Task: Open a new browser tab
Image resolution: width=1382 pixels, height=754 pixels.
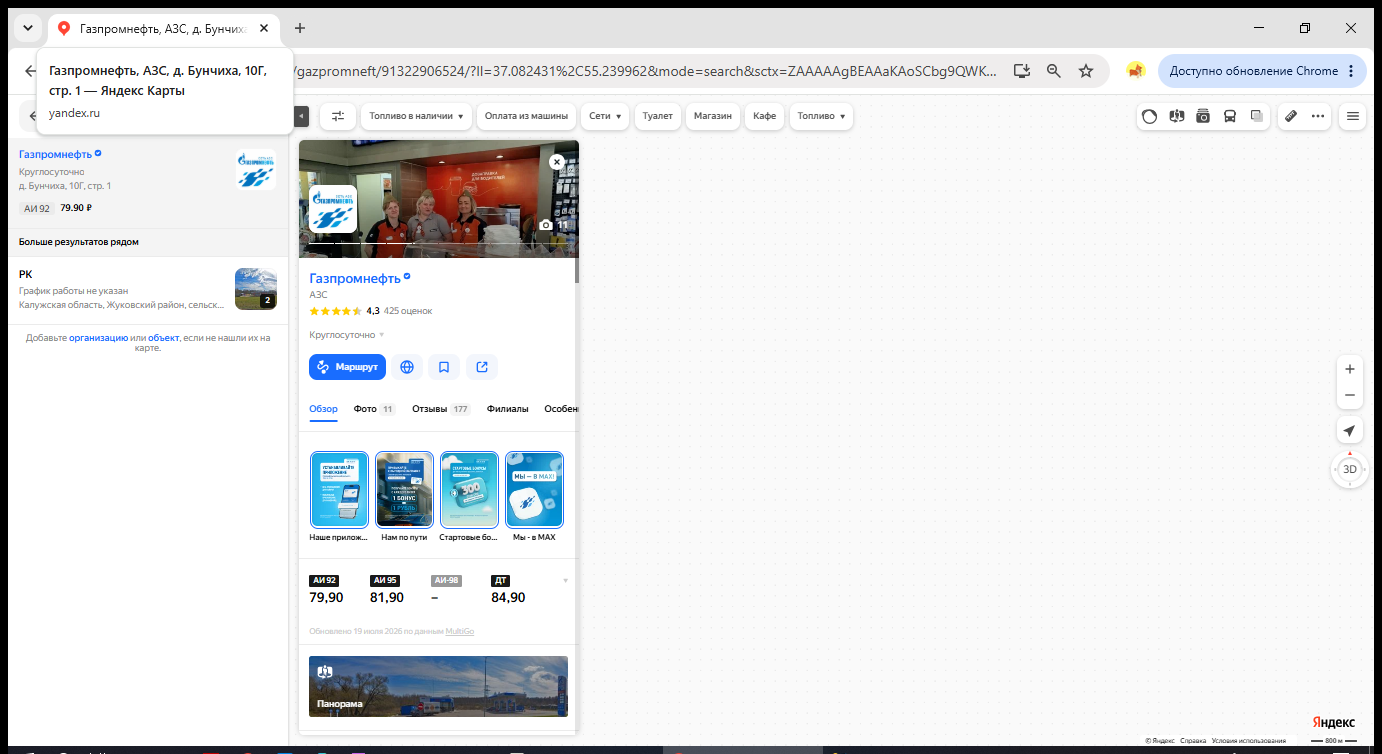Action: [300, 28]
